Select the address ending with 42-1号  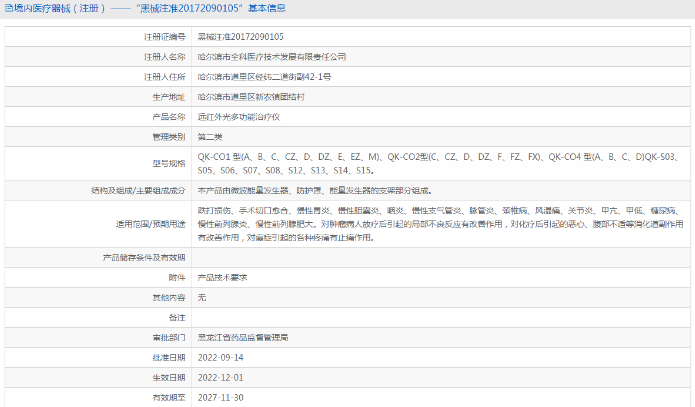(x=264, y=77)
